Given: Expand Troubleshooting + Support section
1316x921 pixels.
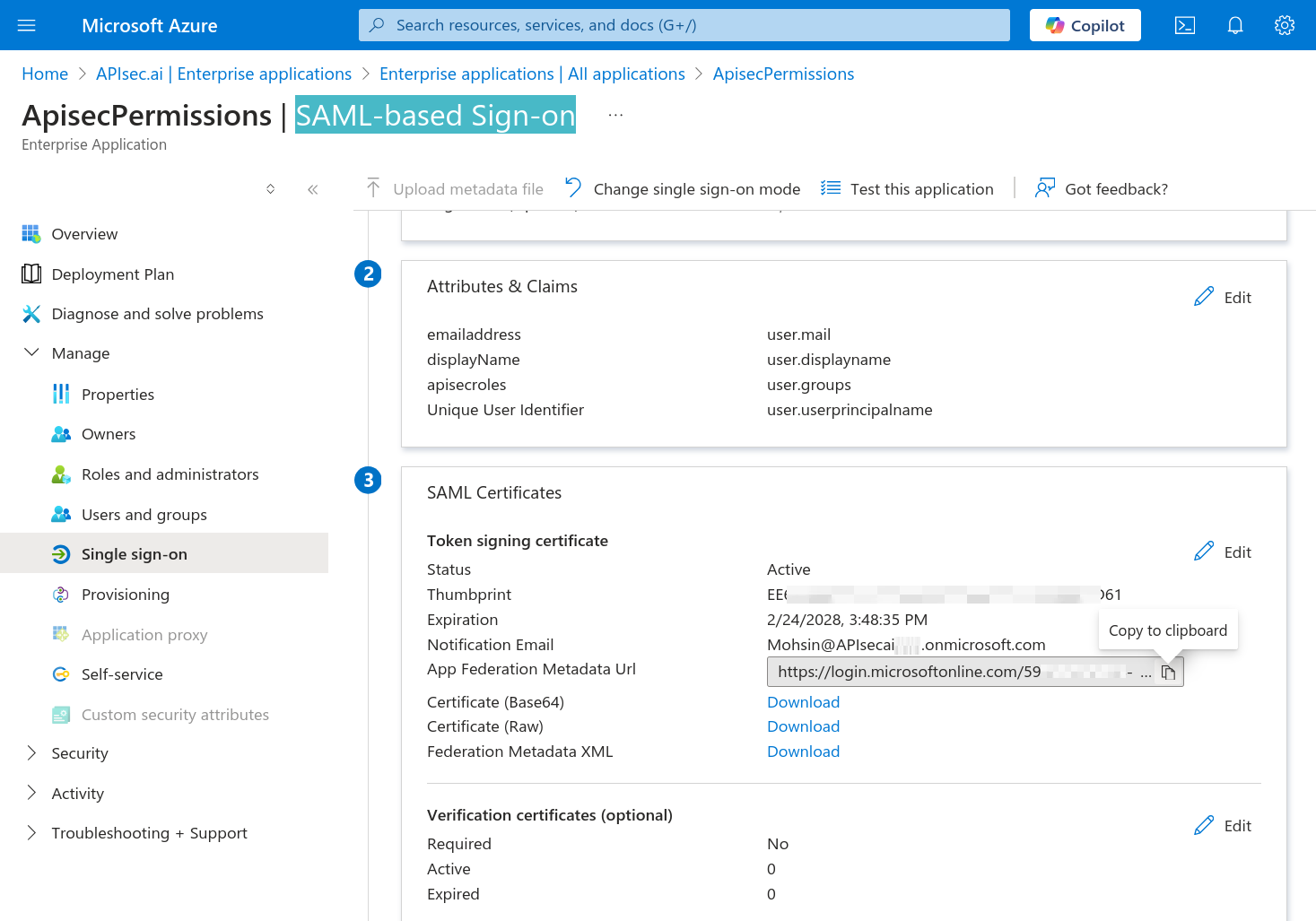Looking at the screenshot, I should (32, 833).
